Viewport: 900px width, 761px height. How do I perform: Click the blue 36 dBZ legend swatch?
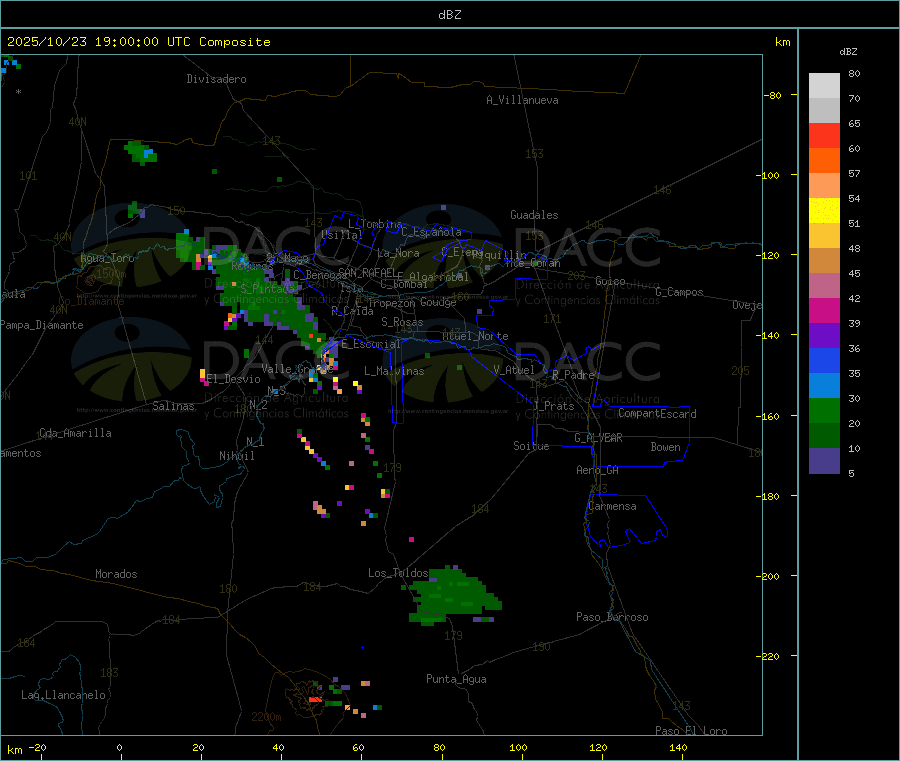(824, 360)
